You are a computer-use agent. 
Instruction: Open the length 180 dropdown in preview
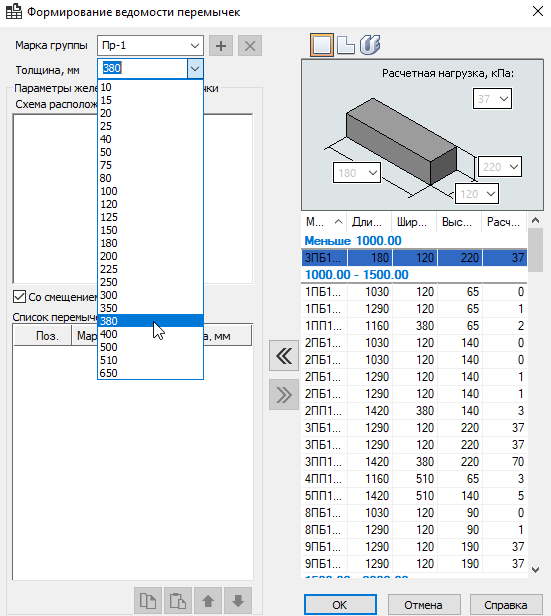tap(357, 172)
